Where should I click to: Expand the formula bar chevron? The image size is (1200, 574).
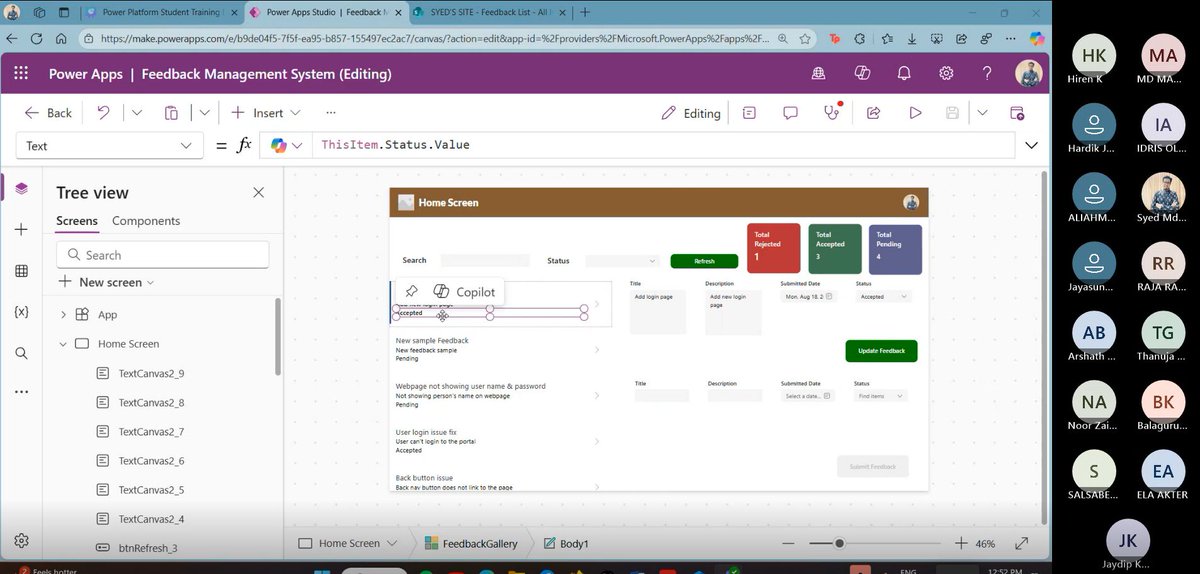pyautogui.click(x=1032, y=146)
